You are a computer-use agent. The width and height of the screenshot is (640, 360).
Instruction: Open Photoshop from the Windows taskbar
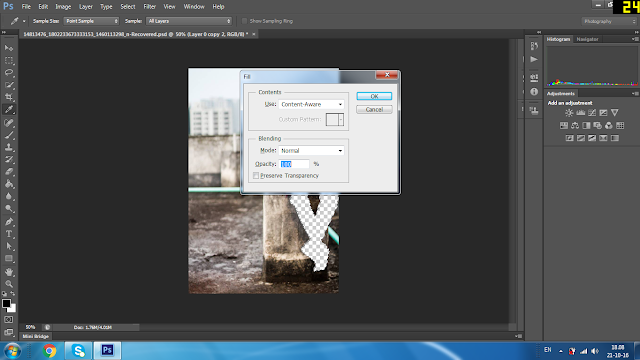pyautogui.click(x=107, y=350)
